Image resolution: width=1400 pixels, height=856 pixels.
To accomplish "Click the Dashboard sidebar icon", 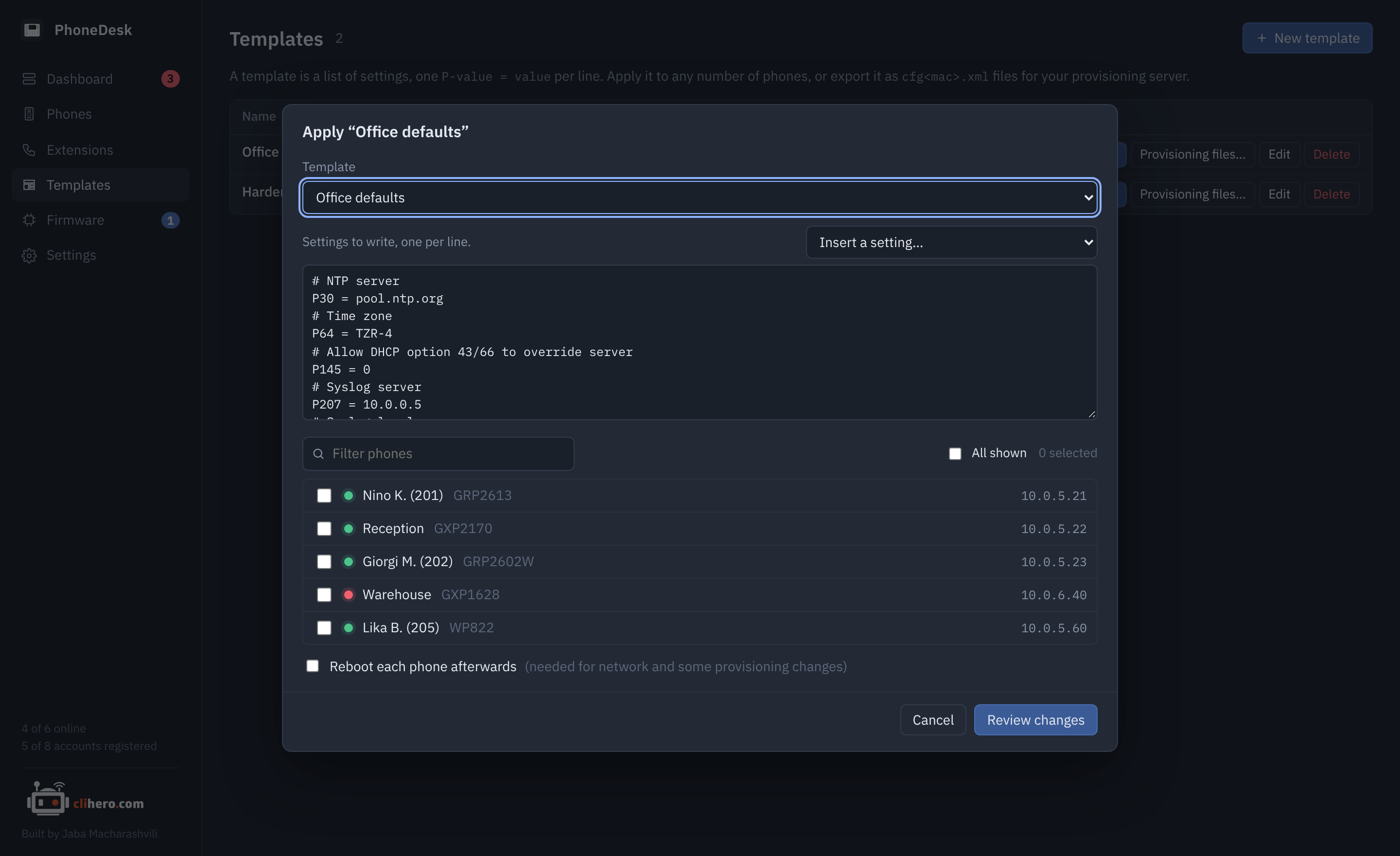I will [x=29, y=79].
